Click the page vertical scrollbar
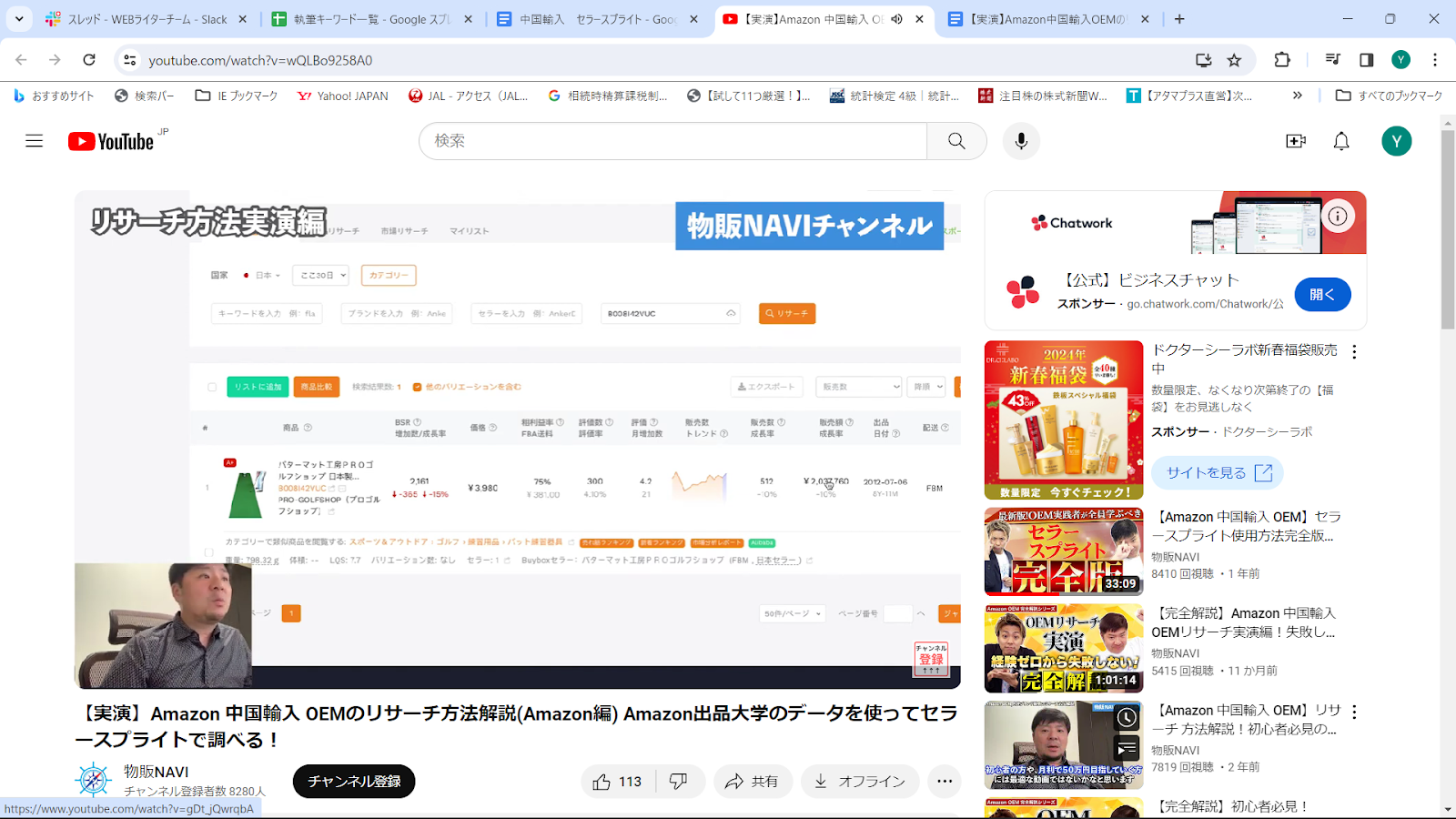 coord(1448,230)
